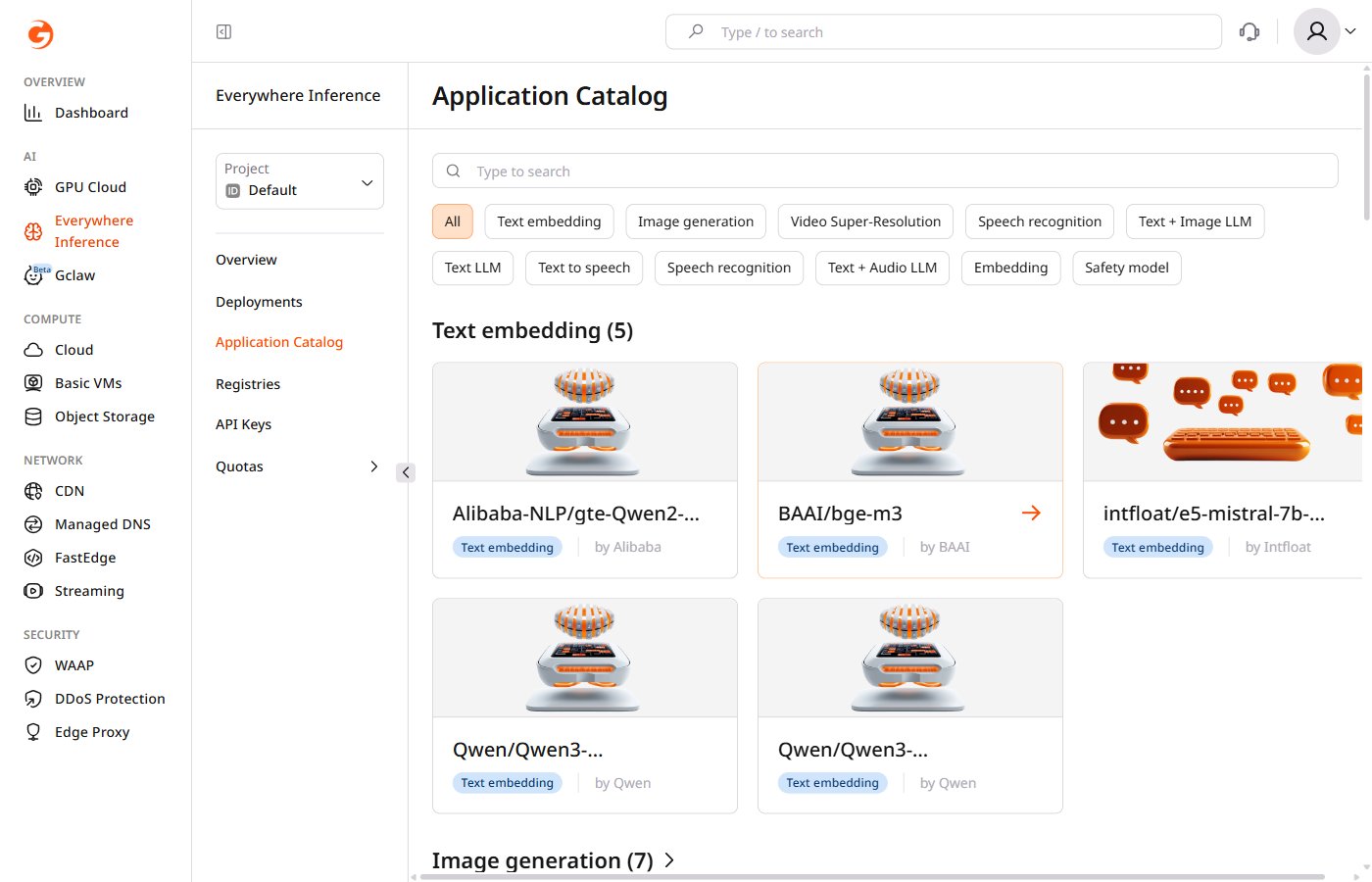Filter by Embedding chip
This screenshot has width=1372, height=882.
[x=1010, y=268]
